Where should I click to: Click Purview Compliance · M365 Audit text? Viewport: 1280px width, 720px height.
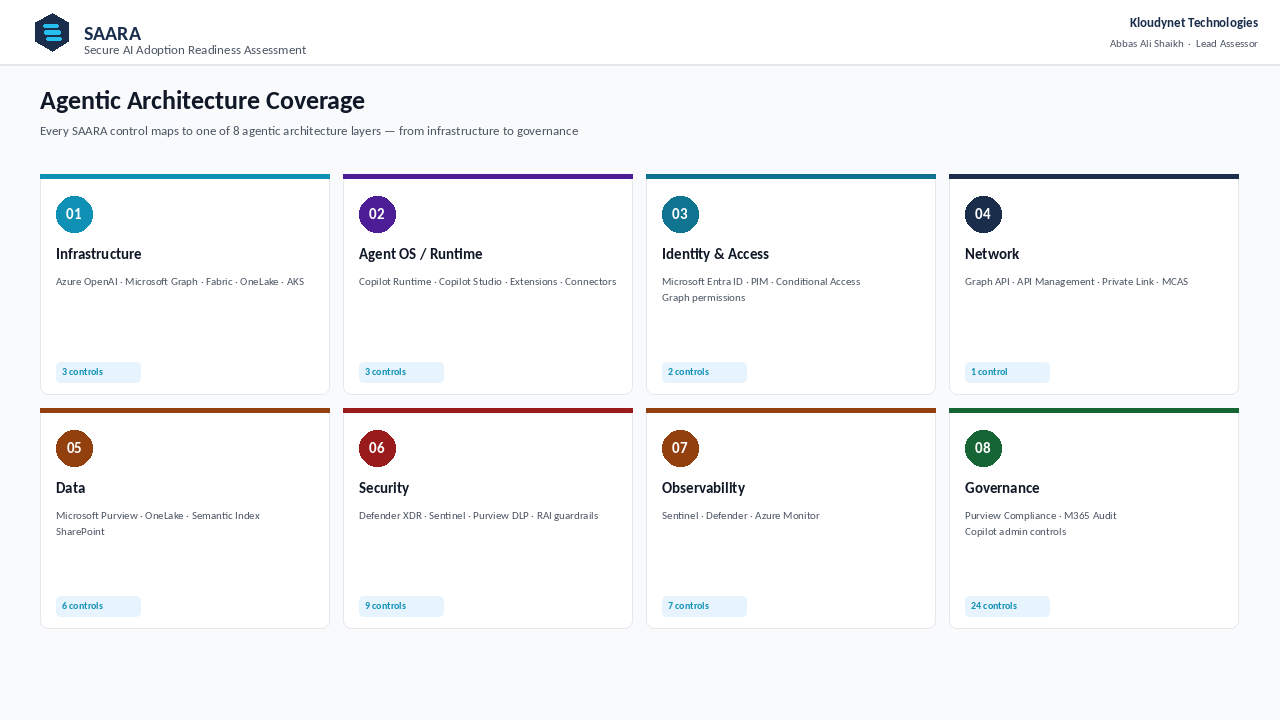click(1041, 516)
